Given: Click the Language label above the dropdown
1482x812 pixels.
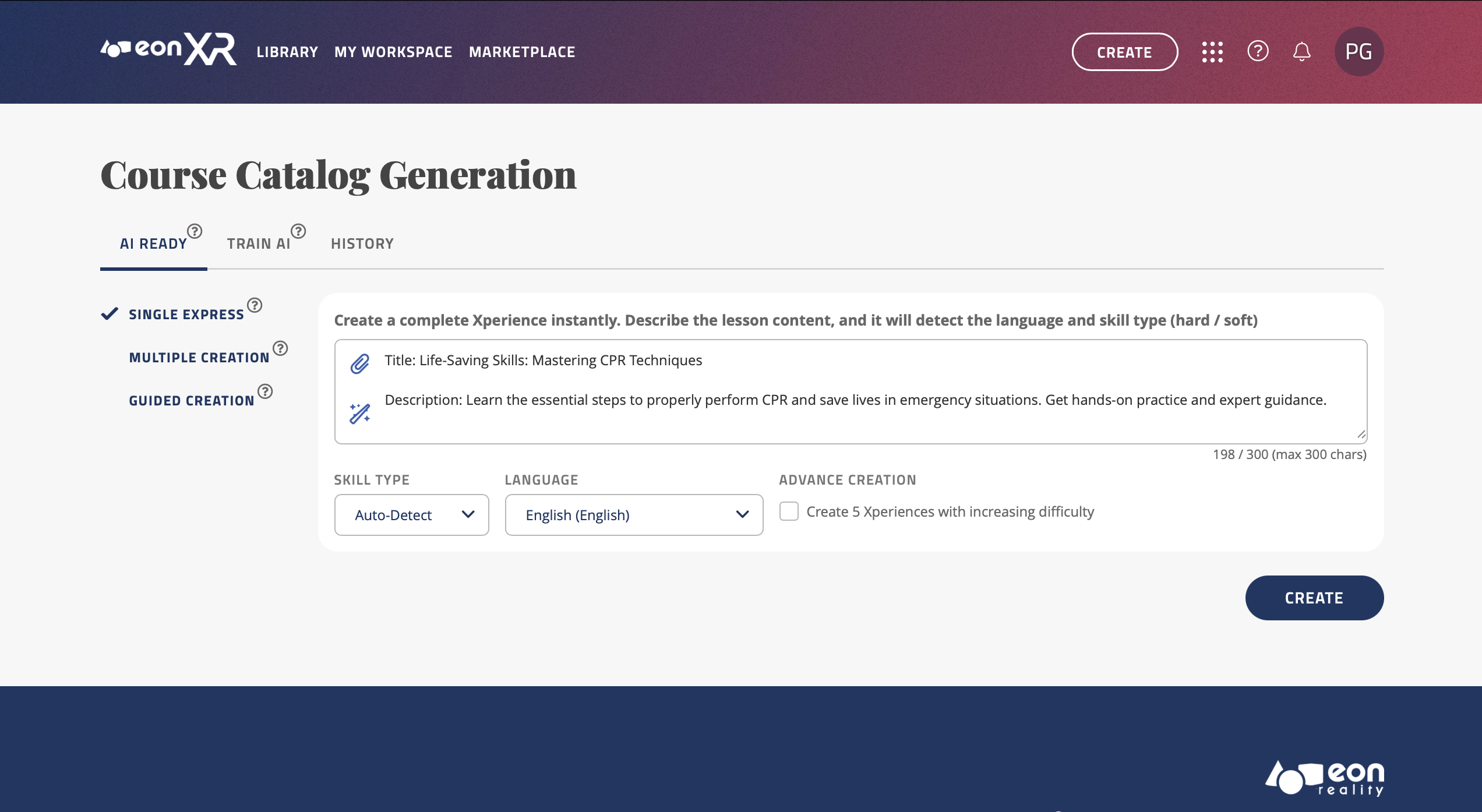Looking at the screenshot, I should click(541, 480).
